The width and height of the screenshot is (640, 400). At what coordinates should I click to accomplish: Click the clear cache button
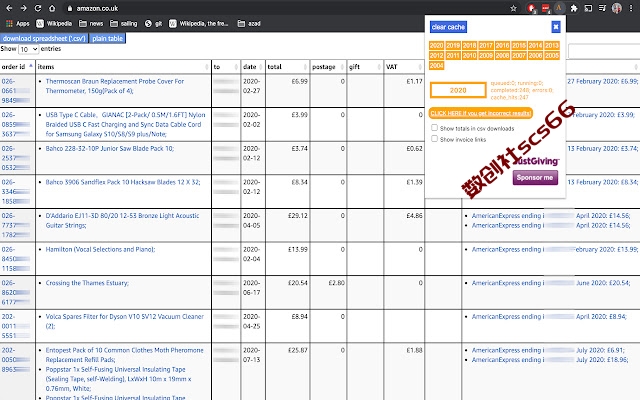click(x=448, y=27)
